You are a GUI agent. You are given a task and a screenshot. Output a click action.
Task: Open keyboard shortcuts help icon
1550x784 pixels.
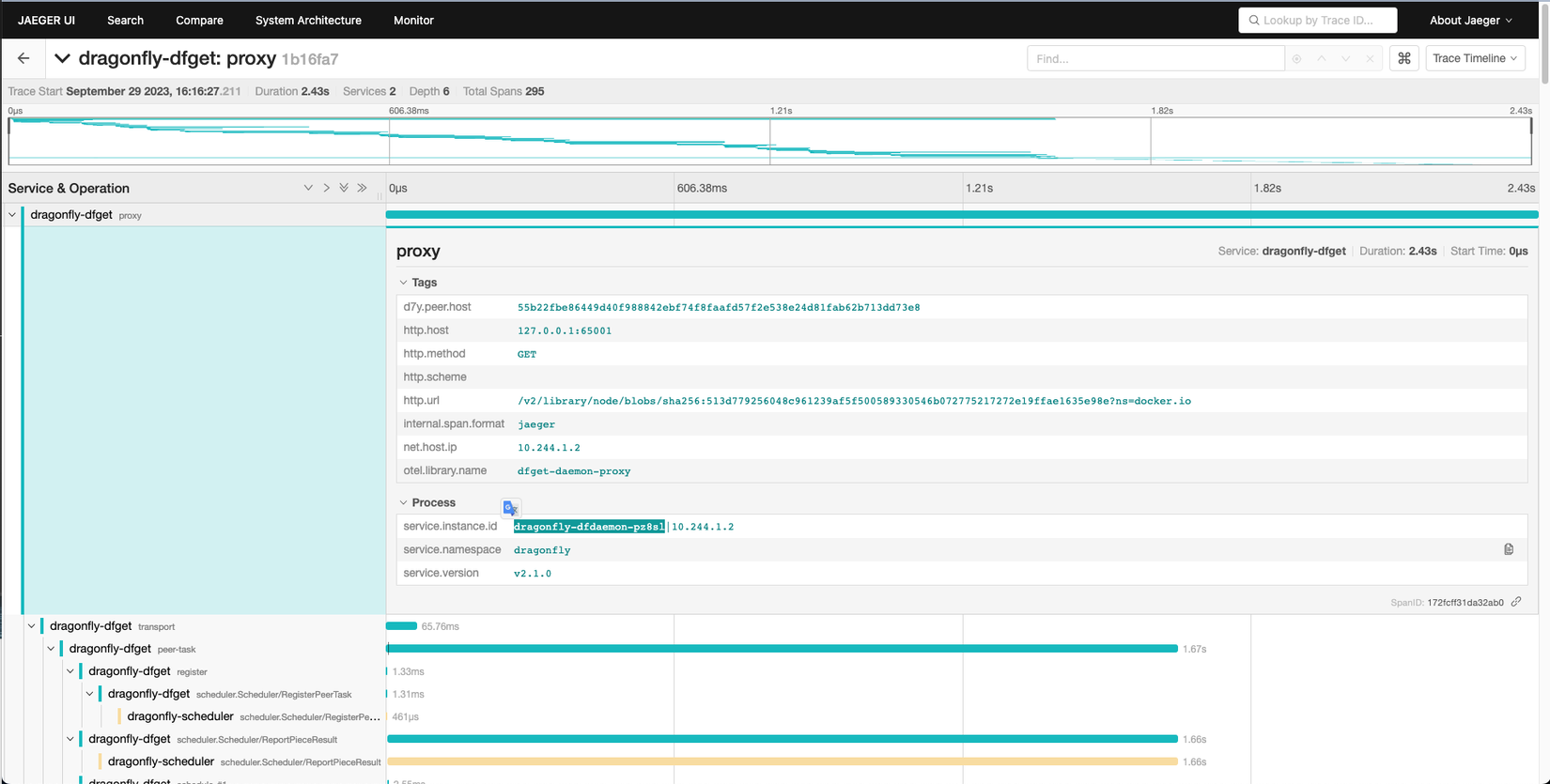1403,58
